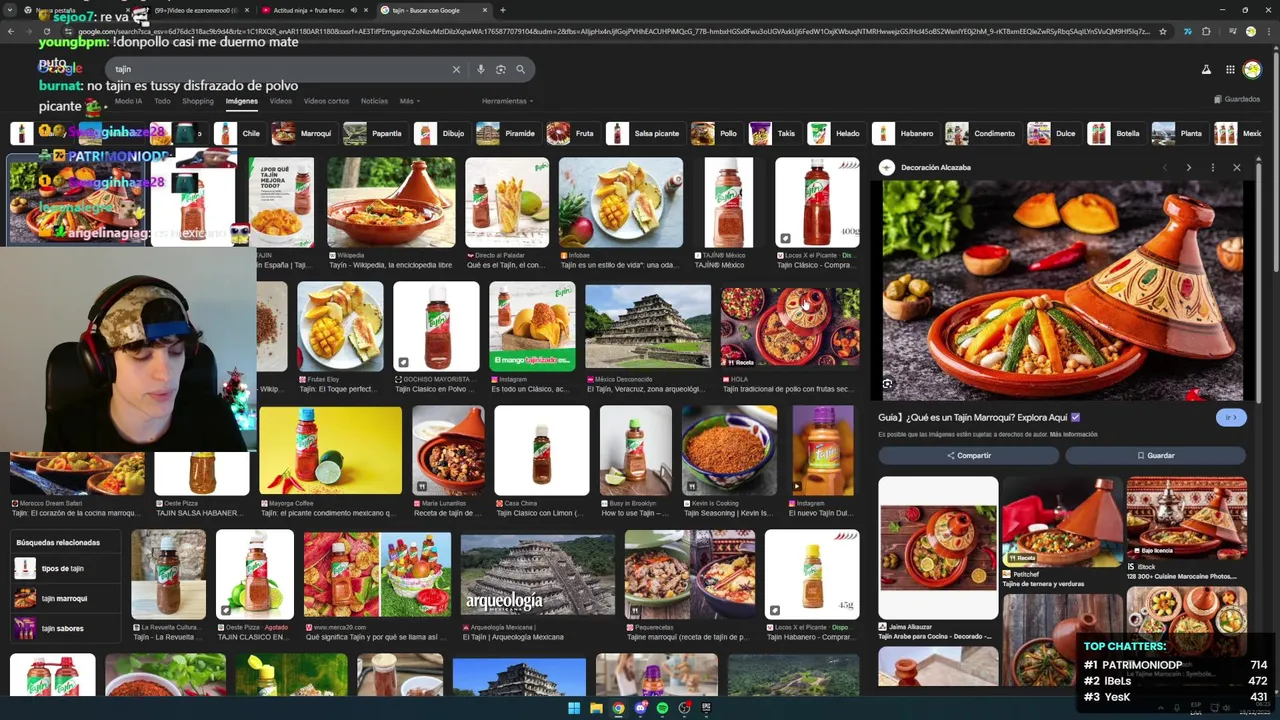Image resolution: width=1280 pixels, height=720 pixels.
Task: Switch to the Actitud ninja browser tab
Action: (306, 10)
